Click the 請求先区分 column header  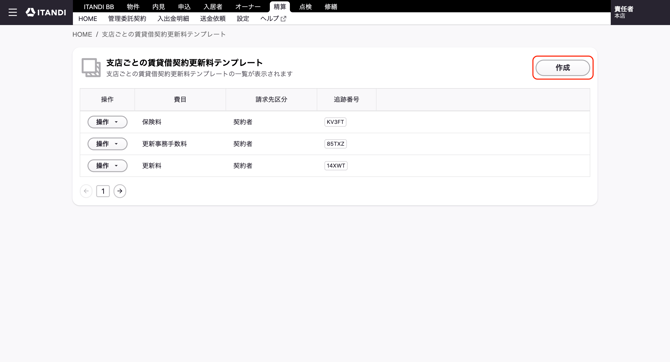[271, 99]
